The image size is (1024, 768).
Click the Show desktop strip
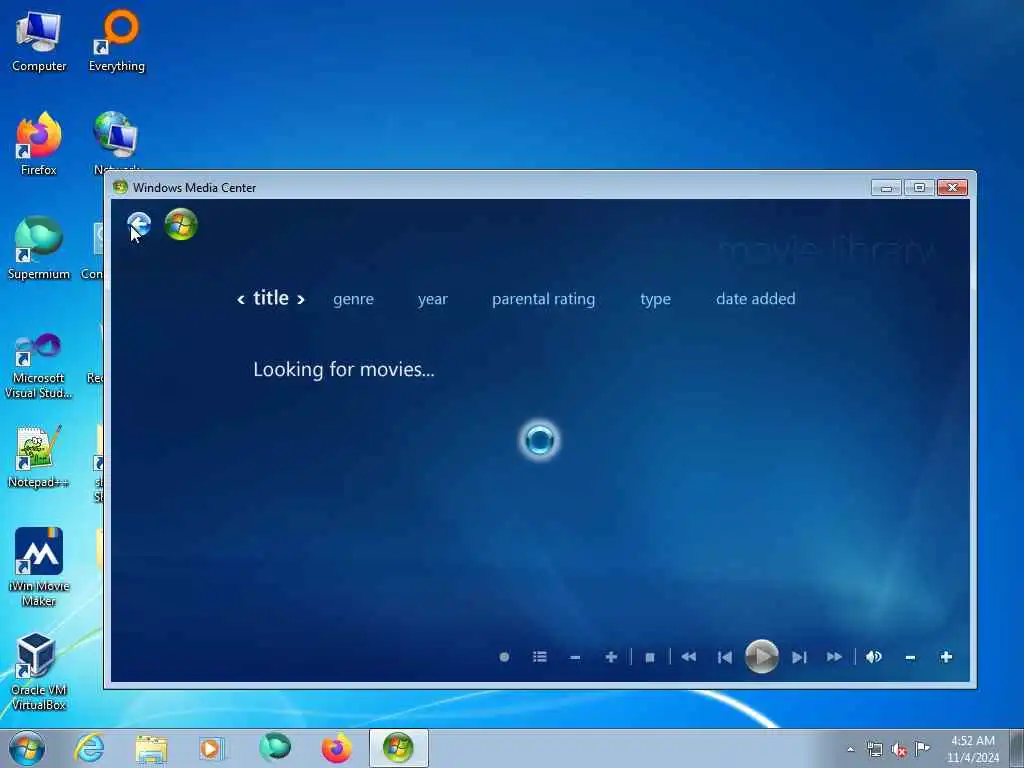1017,748
